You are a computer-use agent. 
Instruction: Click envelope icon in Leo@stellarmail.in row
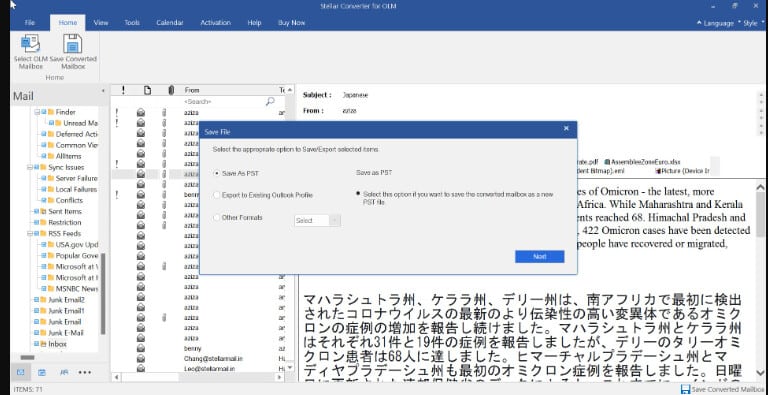point(141,369)
